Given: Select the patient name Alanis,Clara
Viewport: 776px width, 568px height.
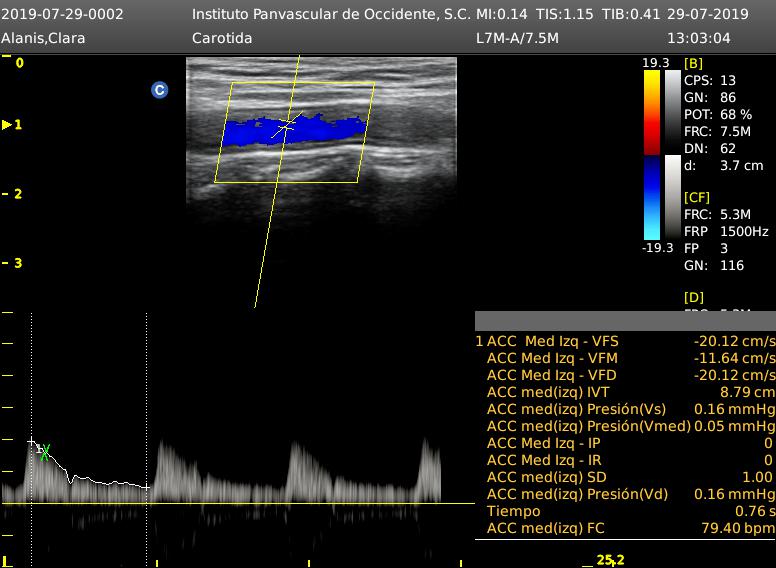Looking at the screenshot, I should tap(43, 38).
